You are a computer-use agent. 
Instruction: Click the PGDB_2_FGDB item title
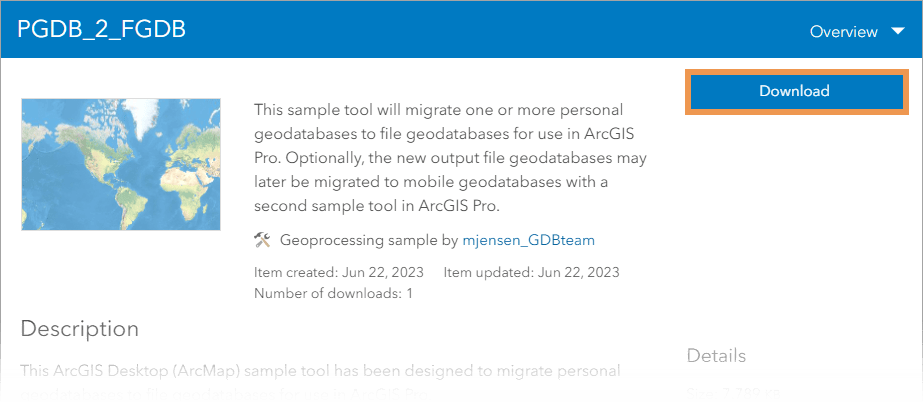pyautogui.click(x=101, y=30)
